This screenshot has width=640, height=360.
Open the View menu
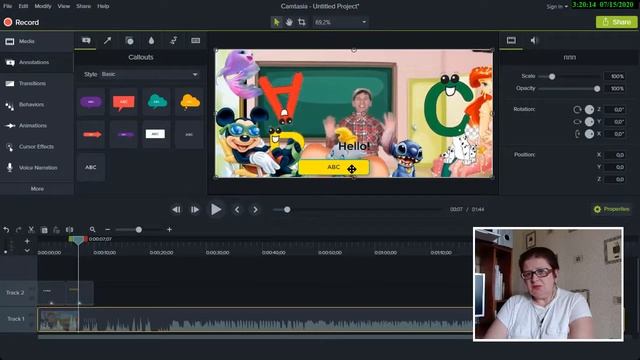tap(64, 6)
